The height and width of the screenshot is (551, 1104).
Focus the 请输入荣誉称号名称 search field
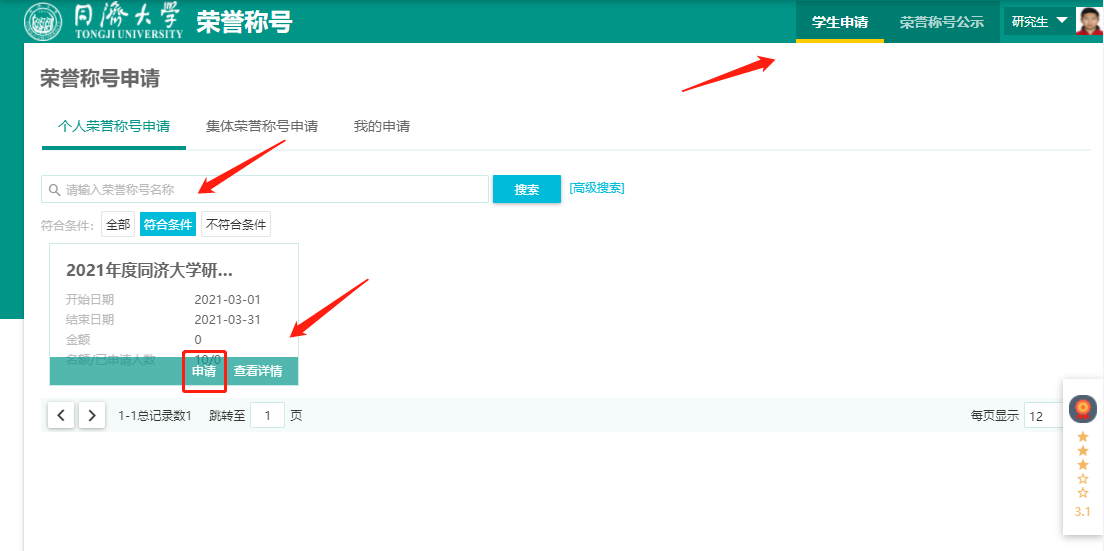270,189
